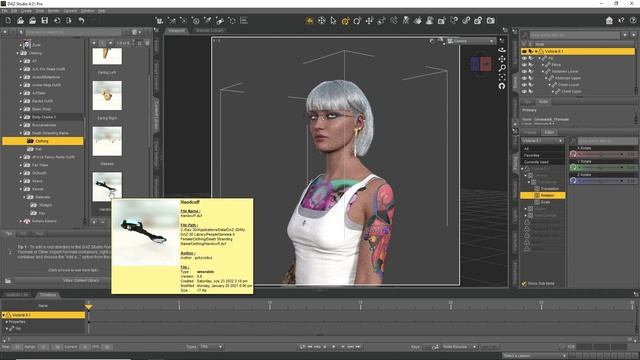Click the viewport pan control icon

coord(502,59)
